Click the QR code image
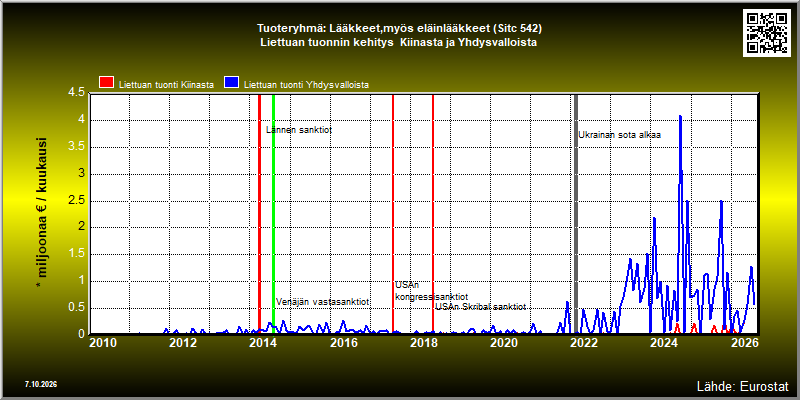The height and width of the screenshot is (400, 800). [x=768, y=32]
